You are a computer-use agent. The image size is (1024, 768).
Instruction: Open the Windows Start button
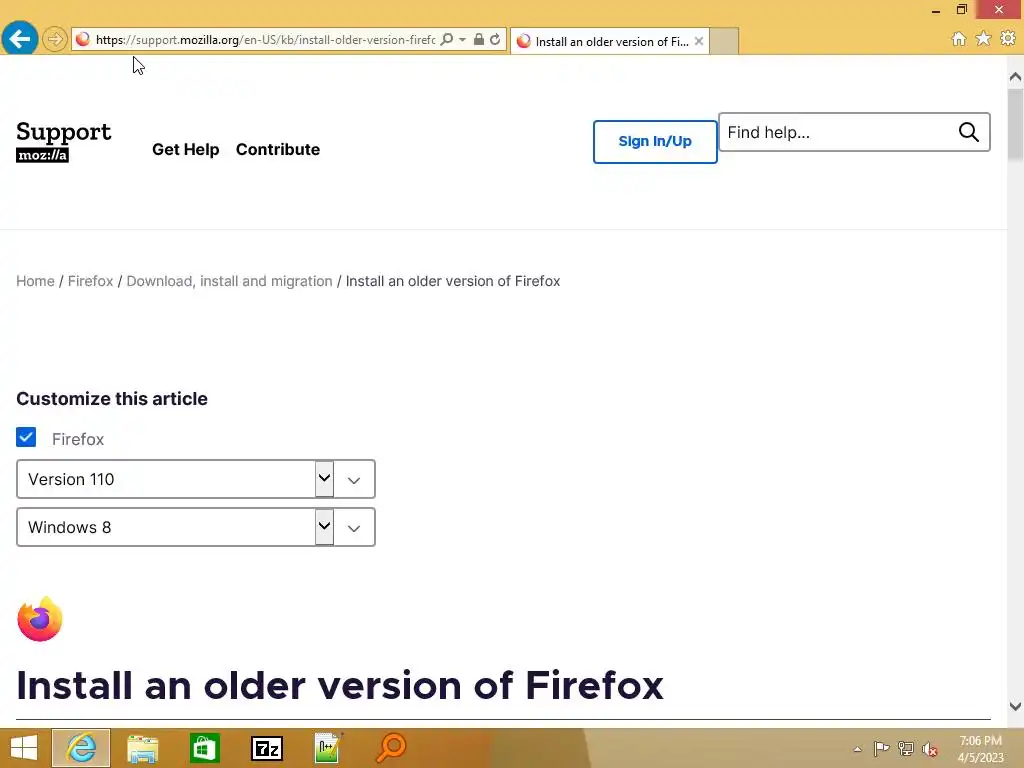click(x=24, y=748)
